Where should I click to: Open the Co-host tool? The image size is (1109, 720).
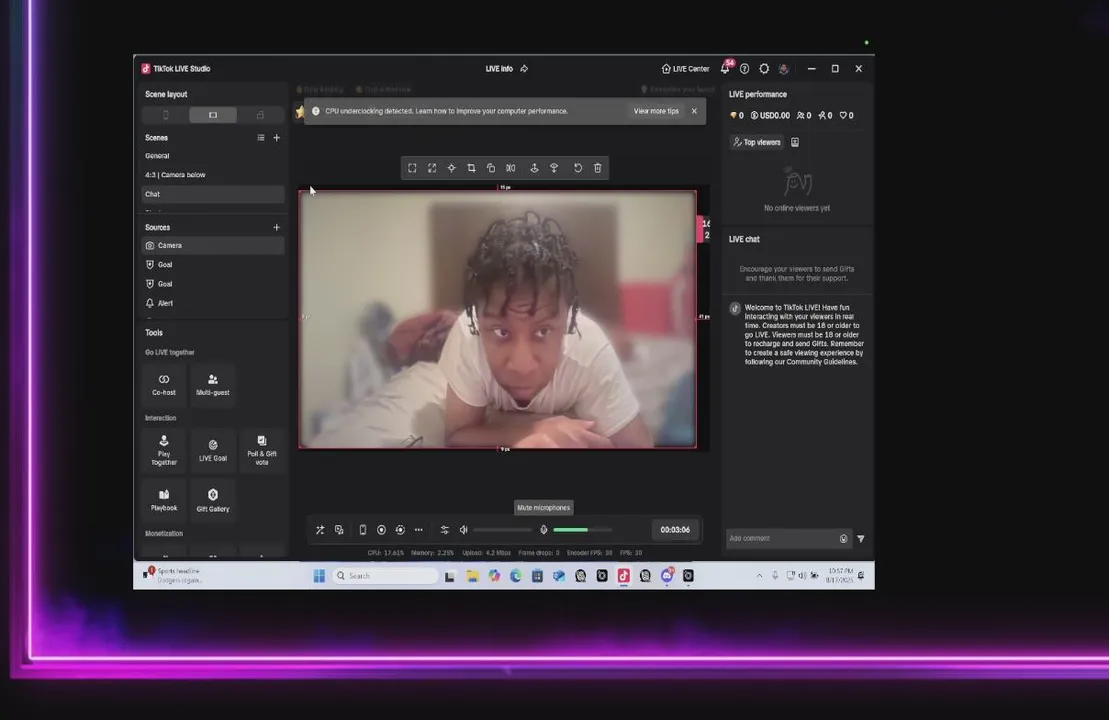163,385
